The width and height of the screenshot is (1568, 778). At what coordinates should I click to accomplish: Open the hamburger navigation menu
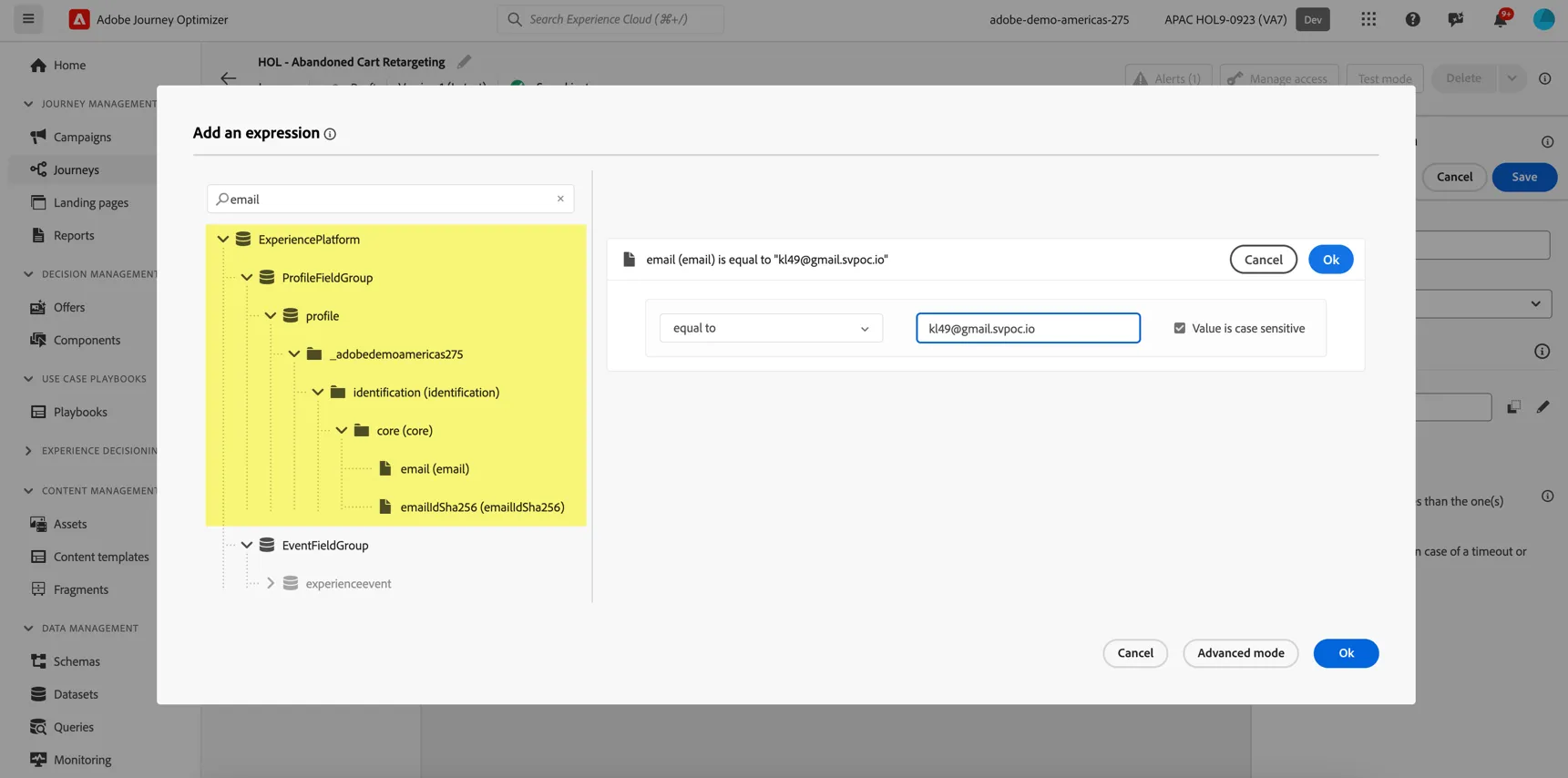[x=28, y=19]
